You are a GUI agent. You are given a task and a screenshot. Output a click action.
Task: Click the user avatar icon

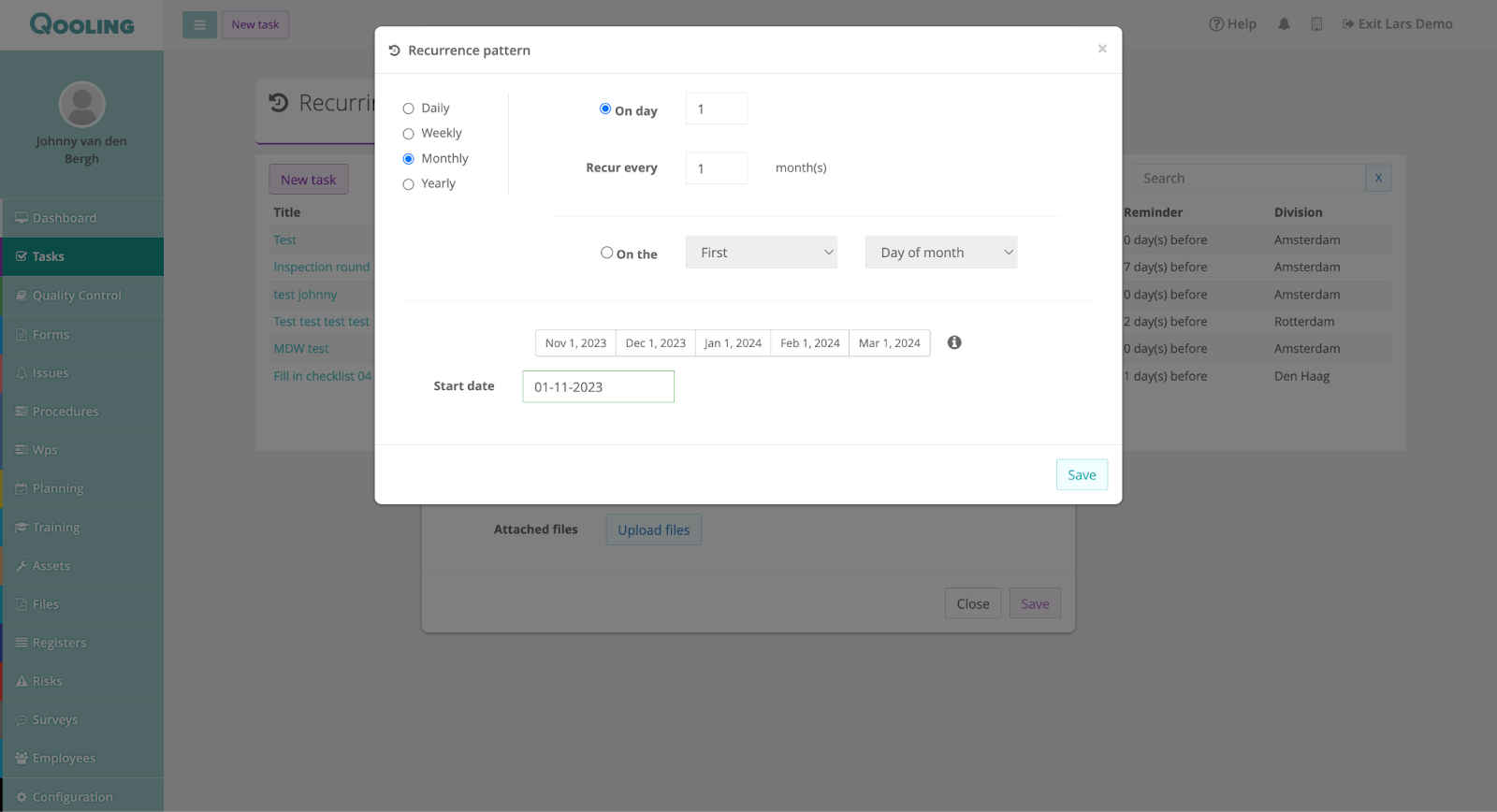[82, 104]
